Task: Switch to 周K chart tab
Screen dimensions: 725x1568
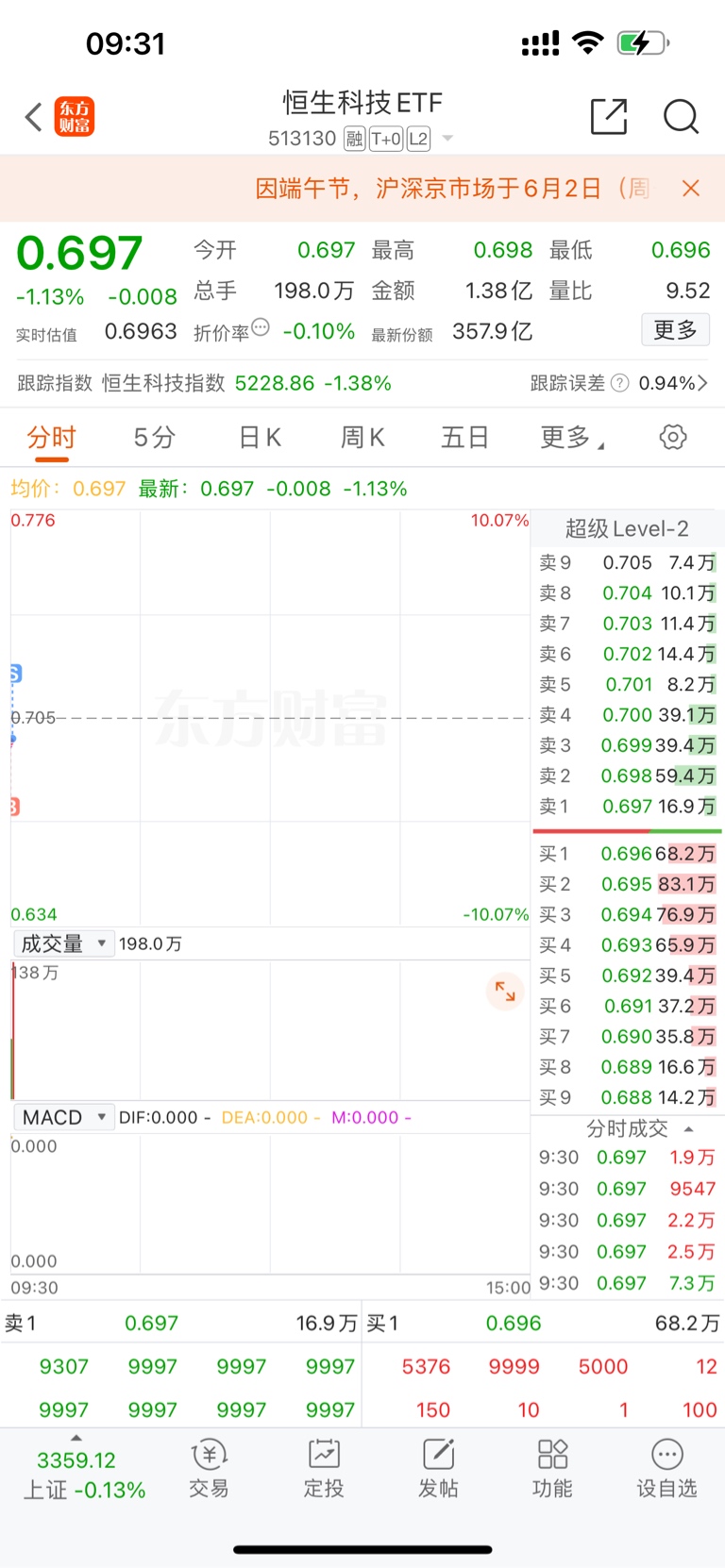Action: [x=362, y=438]
